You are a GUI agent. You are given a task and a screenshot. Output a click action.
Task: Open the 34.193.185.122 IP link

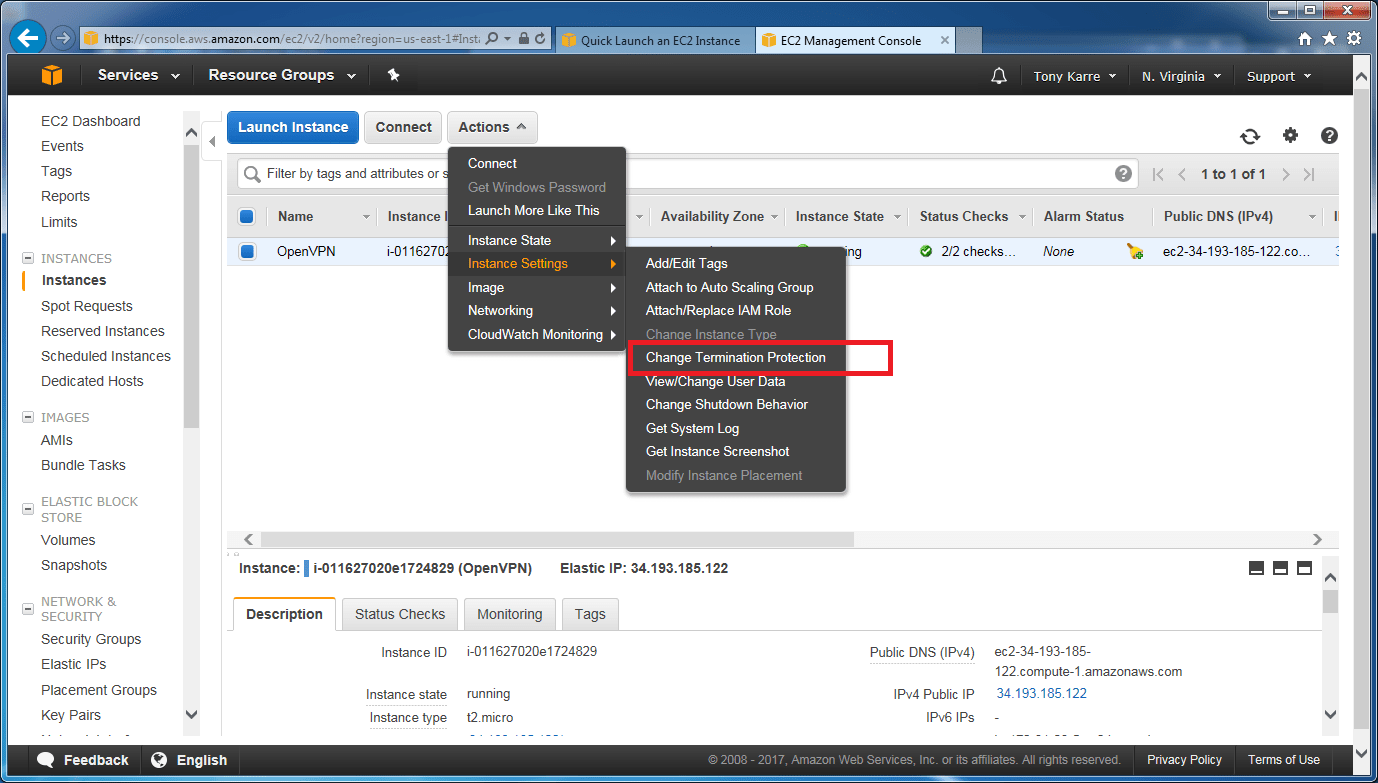(x=1041, y=692)
